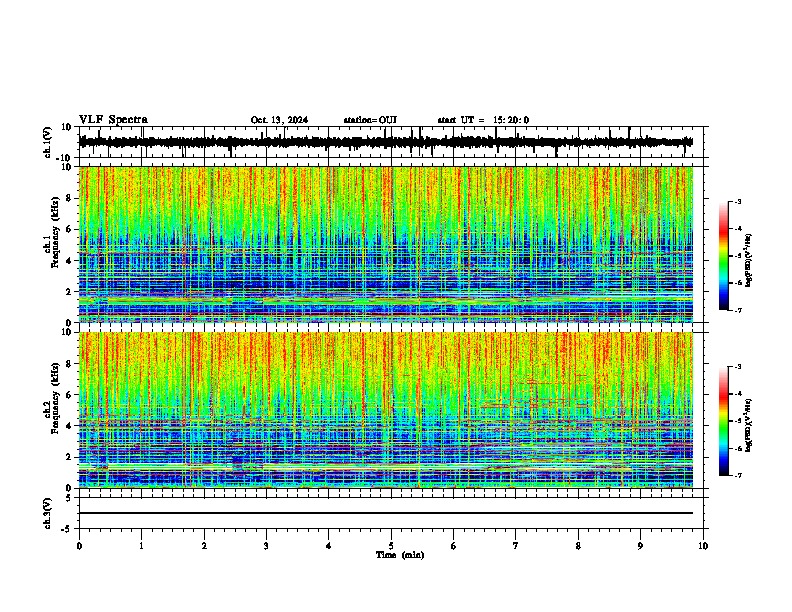Click the ch.2 colorbar log(PSD) label
Image resolution: width=792 pixels, height=612 pixels.
pos(749,426)
